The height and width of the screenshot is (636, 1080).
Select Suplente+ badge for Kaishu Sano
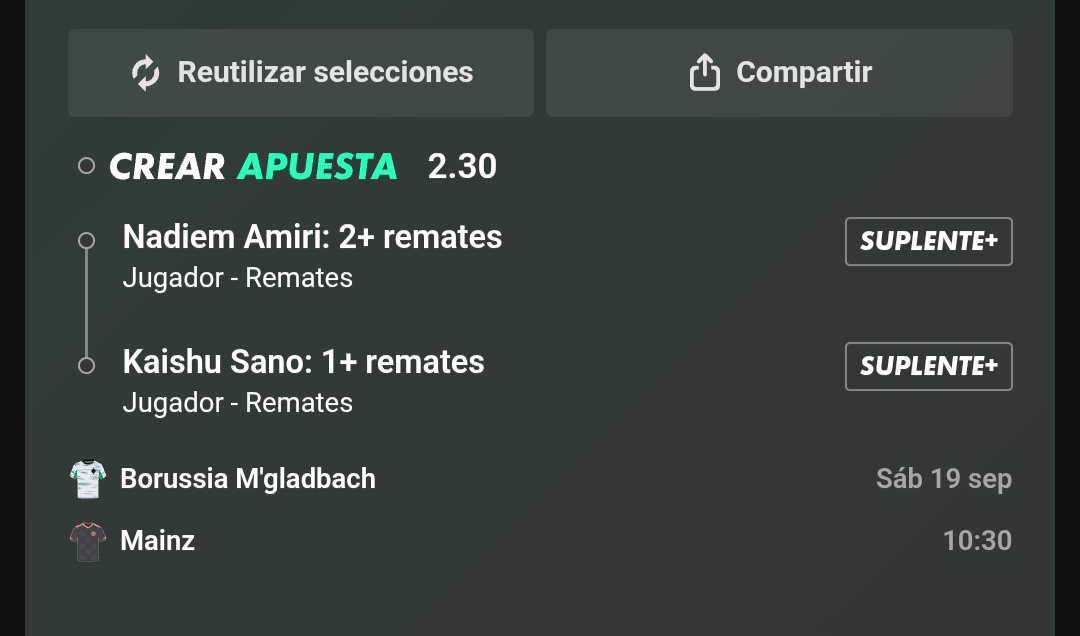pos(928,366)
